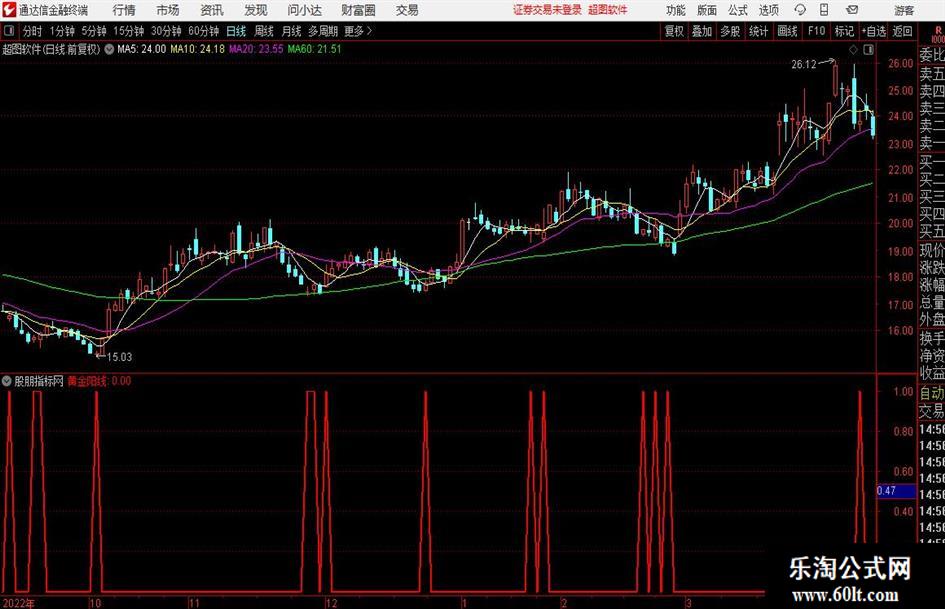Open the 财富圈 menu
The image size is (945, 609).
coord(358,10)
